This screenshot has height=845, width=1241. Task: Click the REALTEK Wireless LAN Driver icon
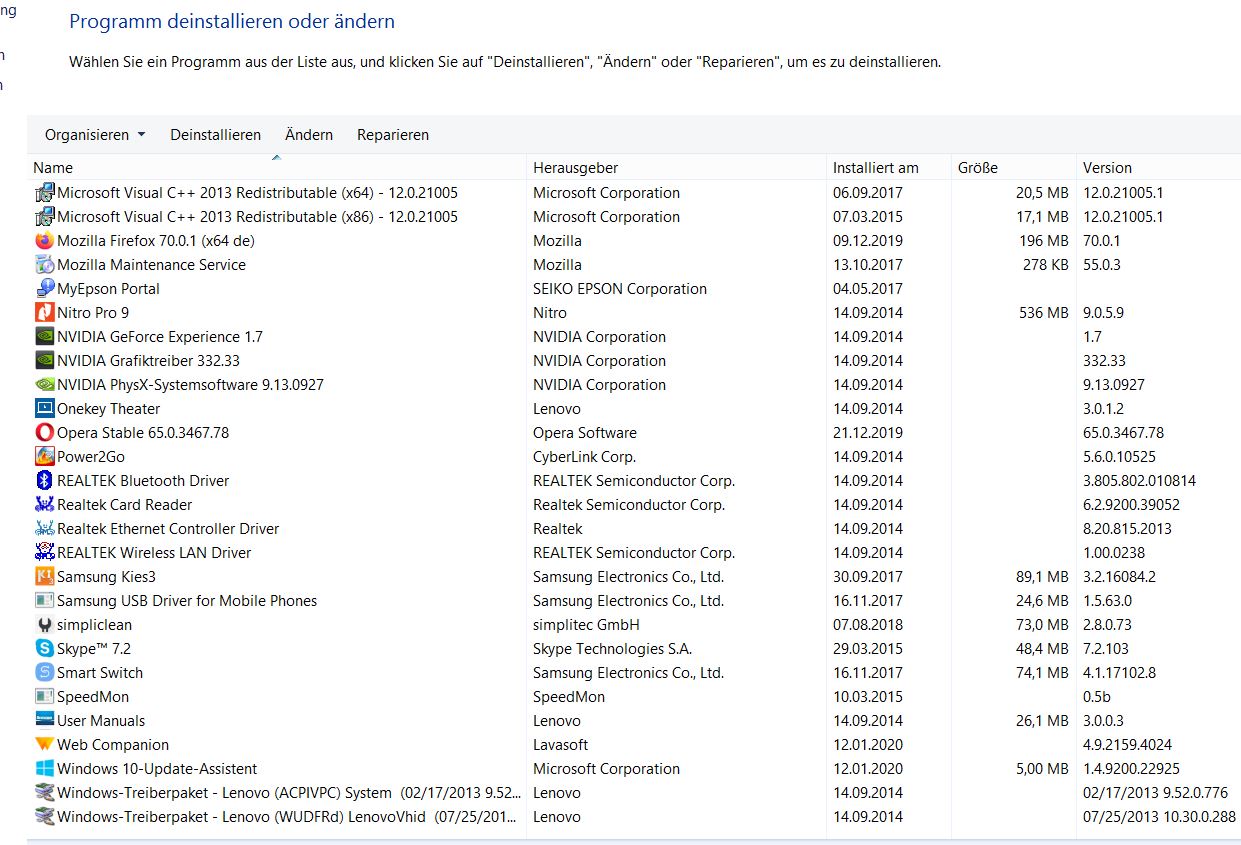(44, 552)
